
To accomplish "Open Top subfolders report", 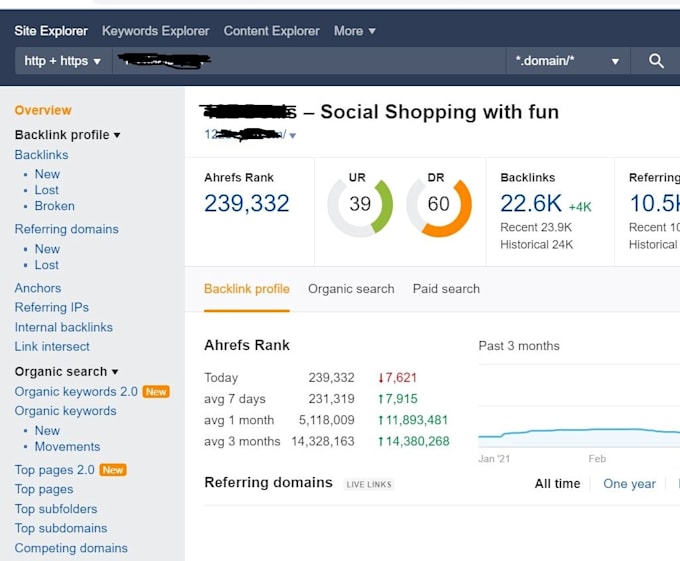I will 56,509.
